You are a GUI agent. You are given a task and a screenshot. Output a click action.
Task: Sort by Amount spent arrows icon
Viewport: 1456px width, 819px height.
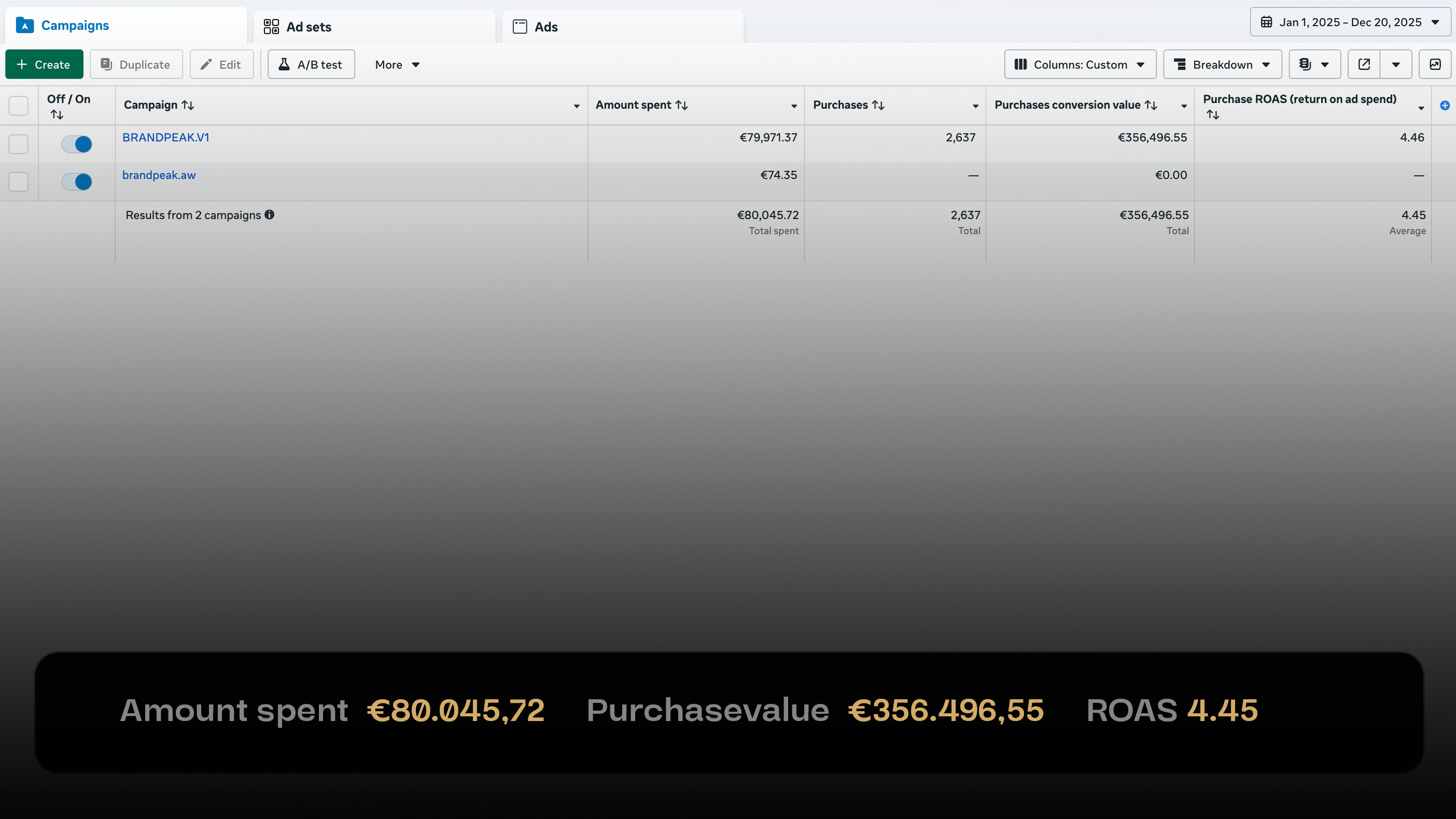682,105
